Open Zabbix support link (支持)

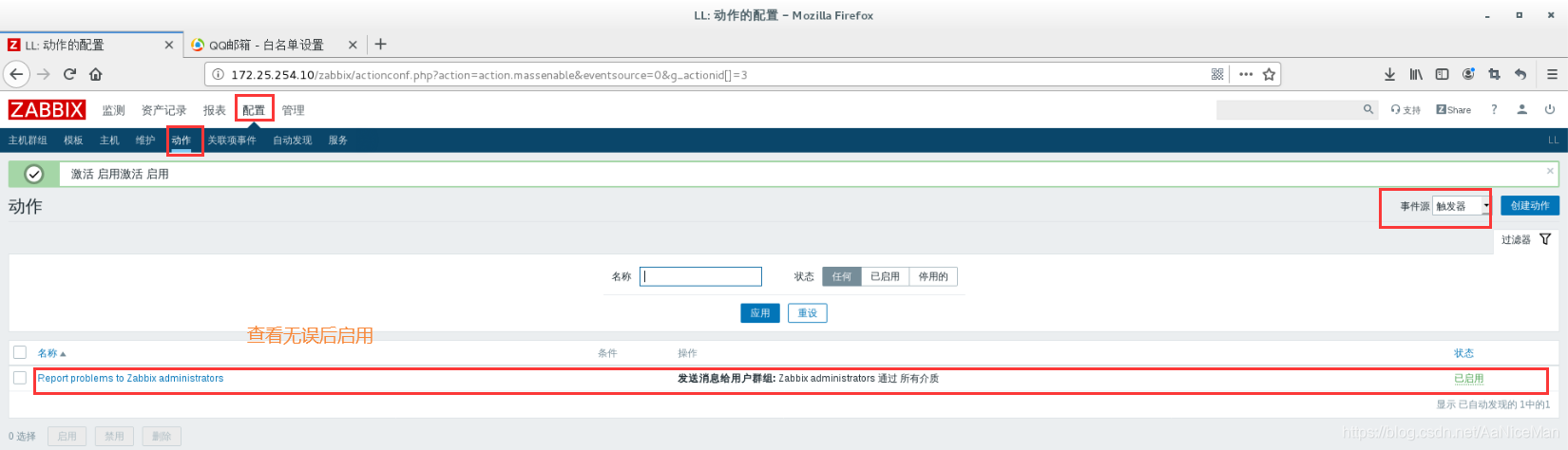(1405, 110)
